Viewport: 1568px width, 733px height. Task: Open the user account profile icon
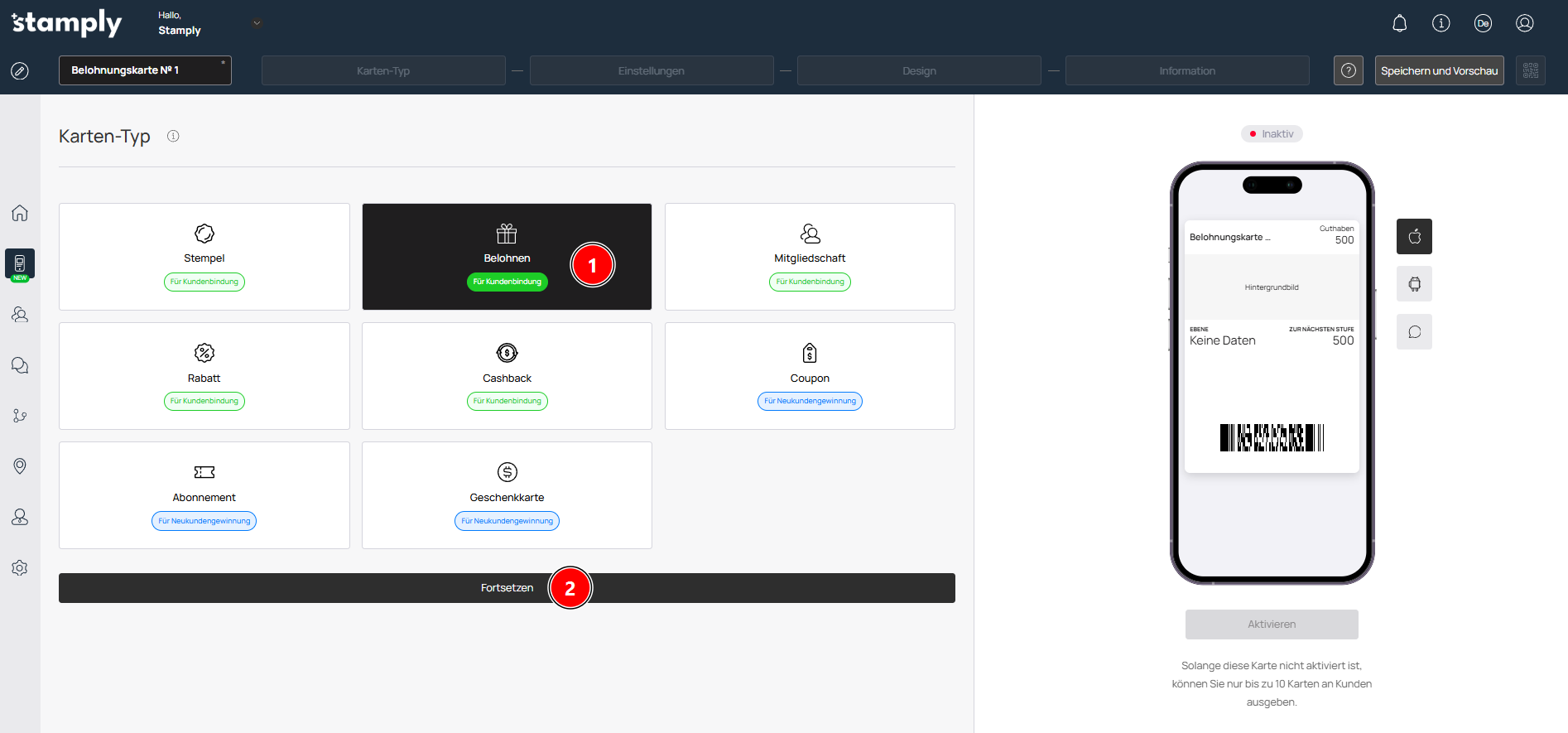coord(1524,23)
